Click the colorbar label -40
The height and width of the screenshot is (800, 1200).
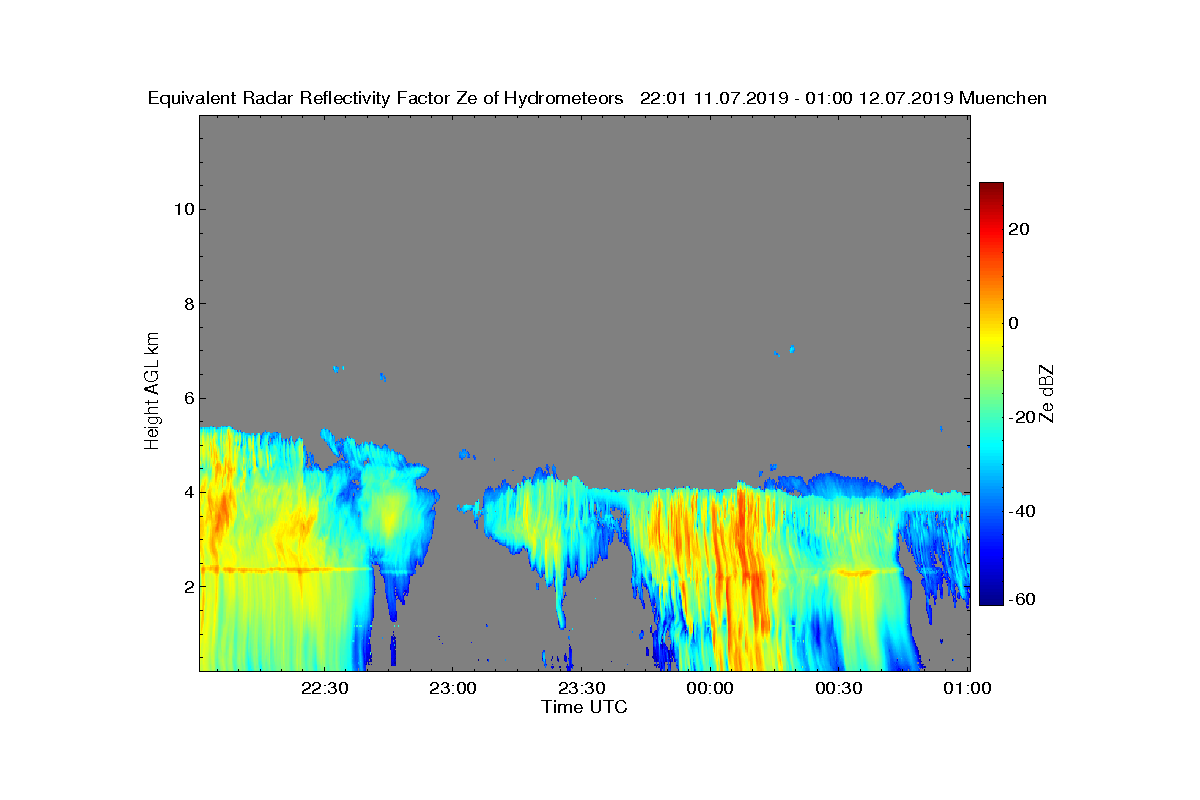tap(1021, 511)
